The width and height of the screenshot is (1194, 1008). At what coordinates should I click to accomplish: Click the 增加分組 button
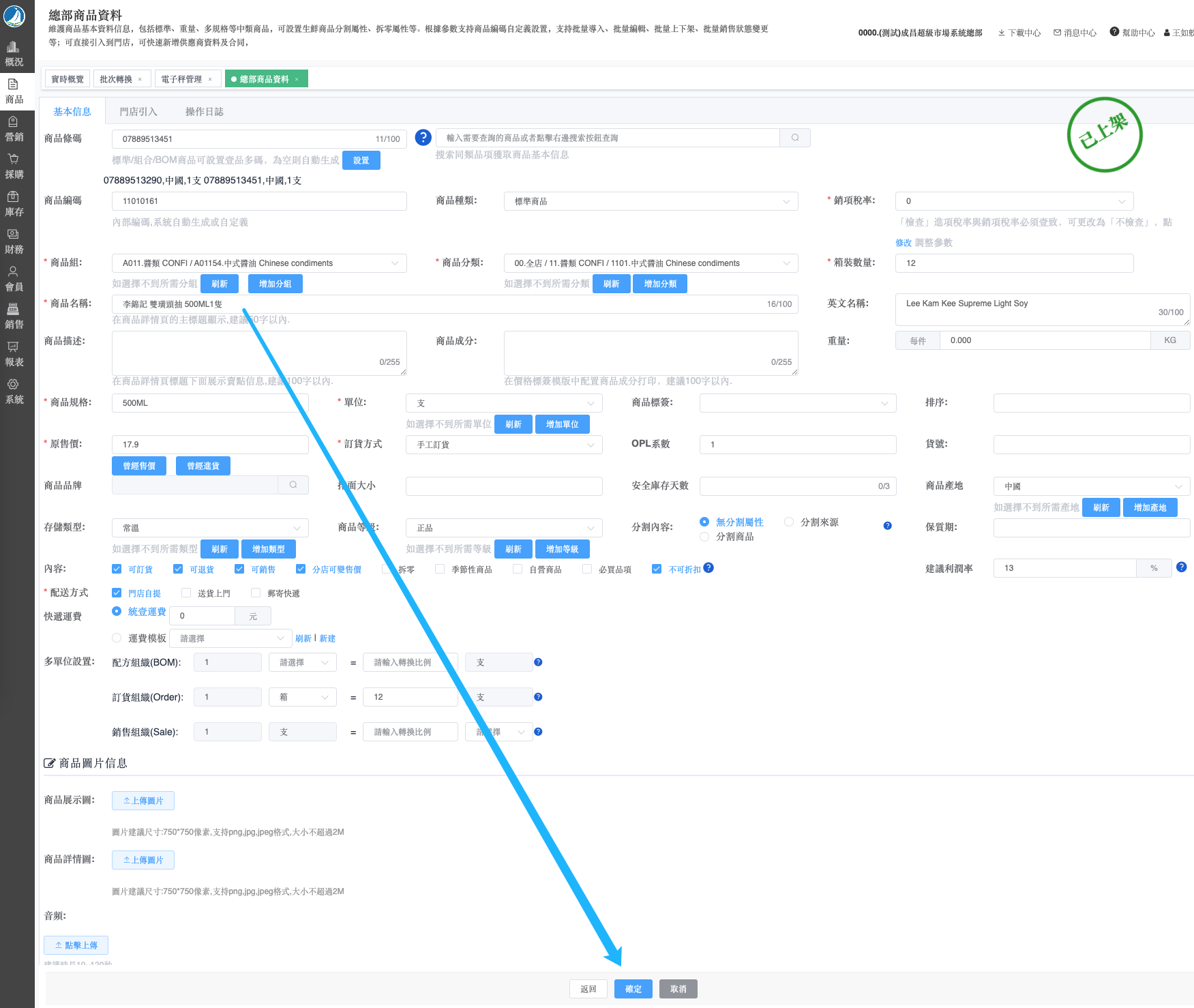pyautogui.click(x=275, y=284)
